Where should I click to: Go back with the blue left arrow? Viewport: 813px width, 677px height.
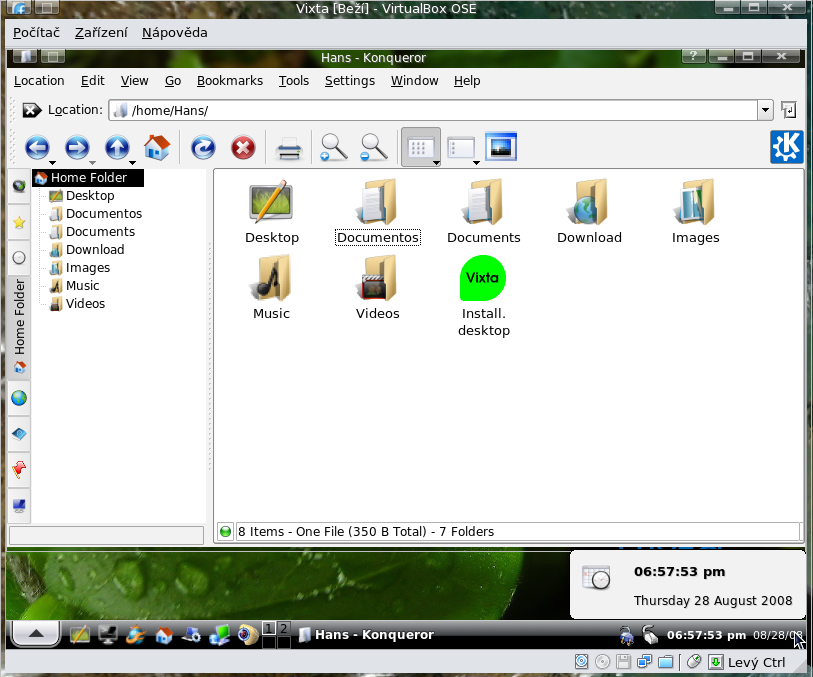37,148
